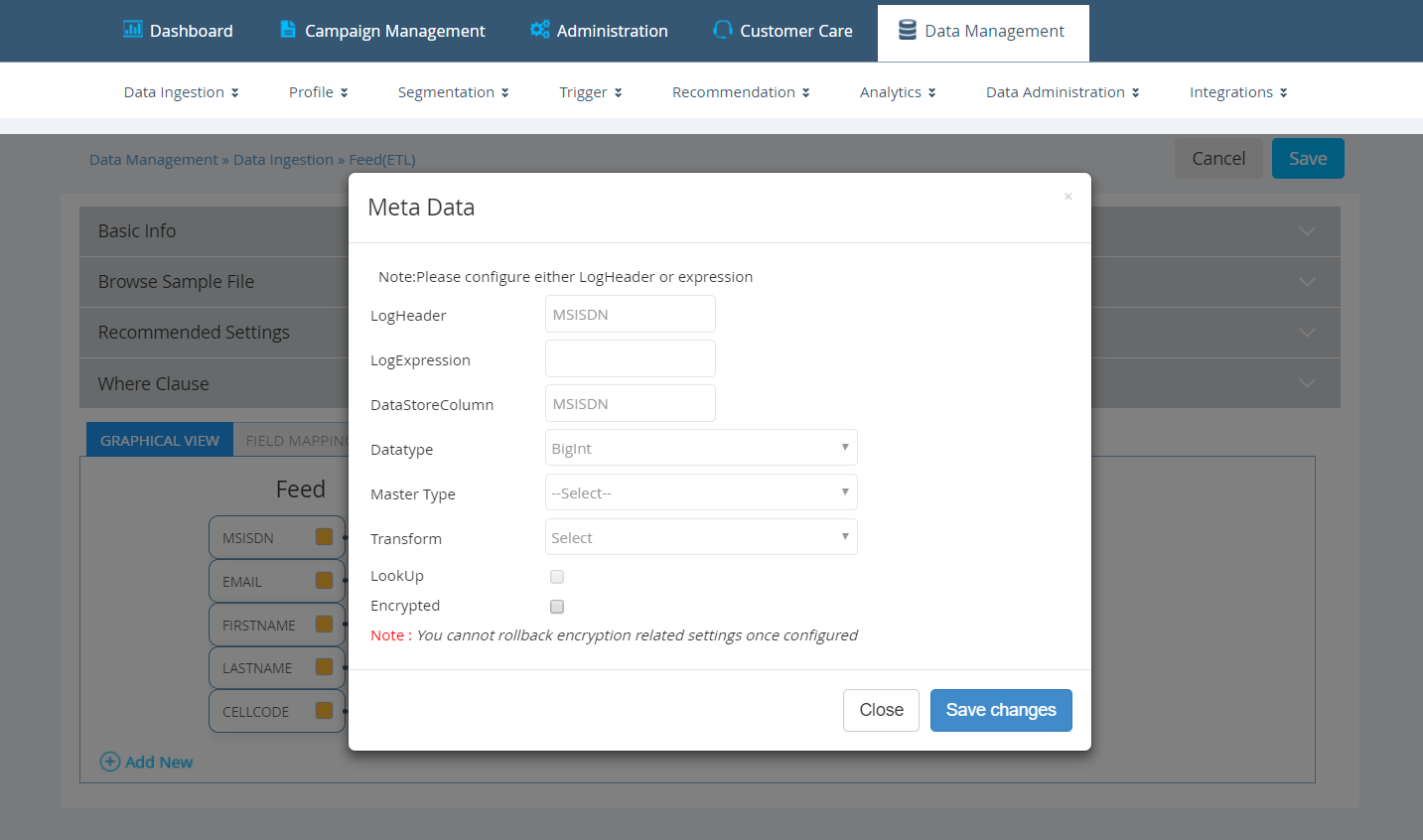Open the Customer Care tab

pos(783,31)
